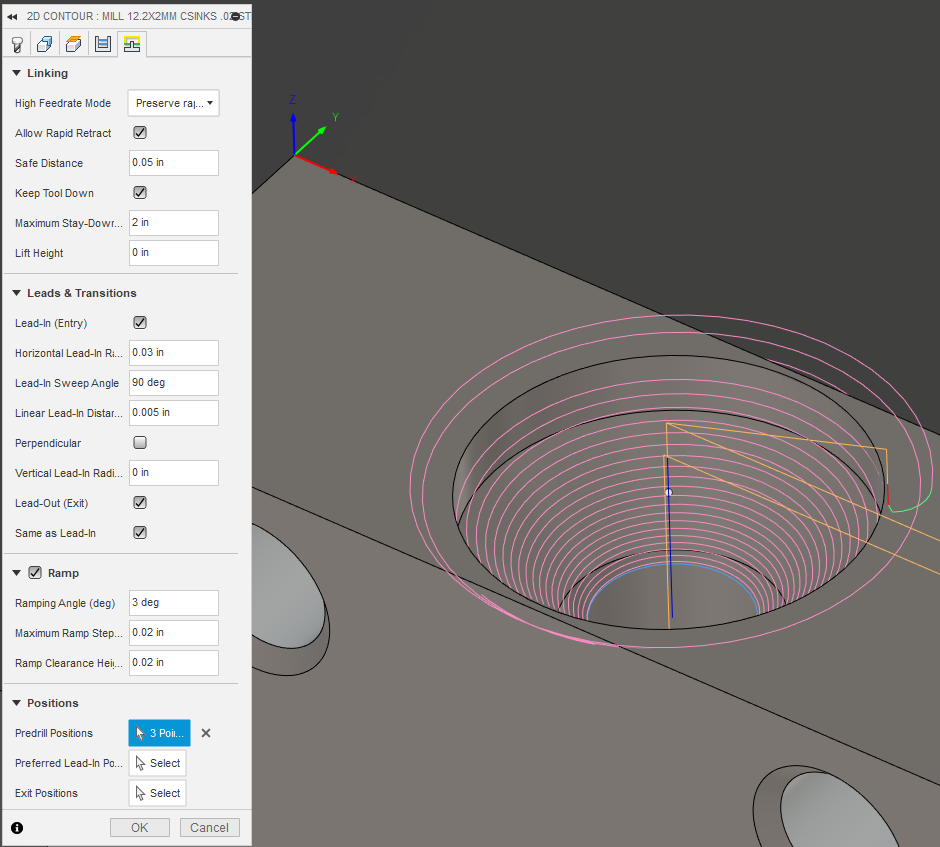Edit Lead-In Sweep Angle field

pyautogui.click(x=174, y=382)
